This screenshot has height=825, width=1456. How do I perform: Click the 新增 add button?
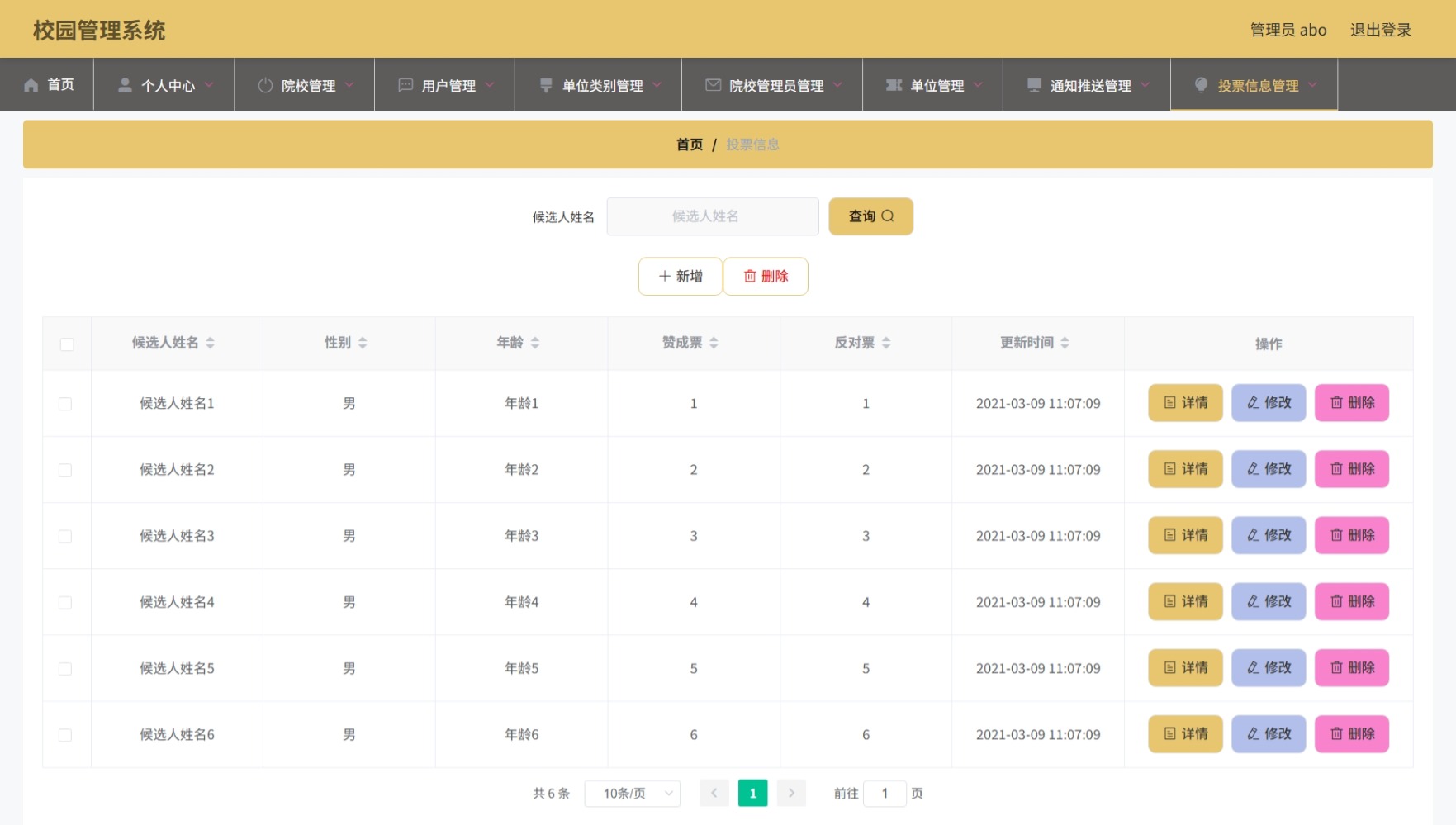(681, 276)
